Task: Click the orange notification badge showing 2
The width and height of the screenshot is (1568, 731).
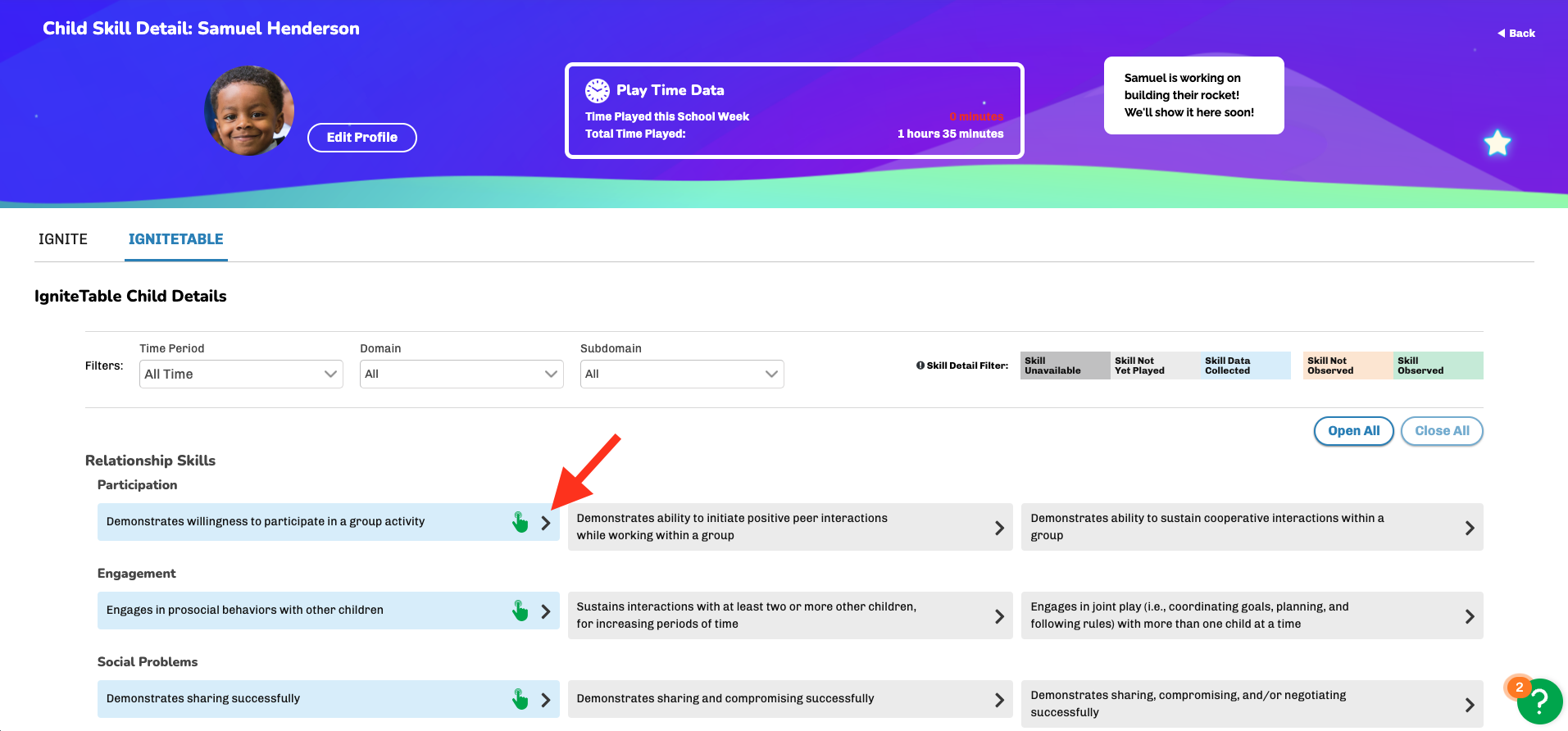Action: click(x=1519, y=688)
